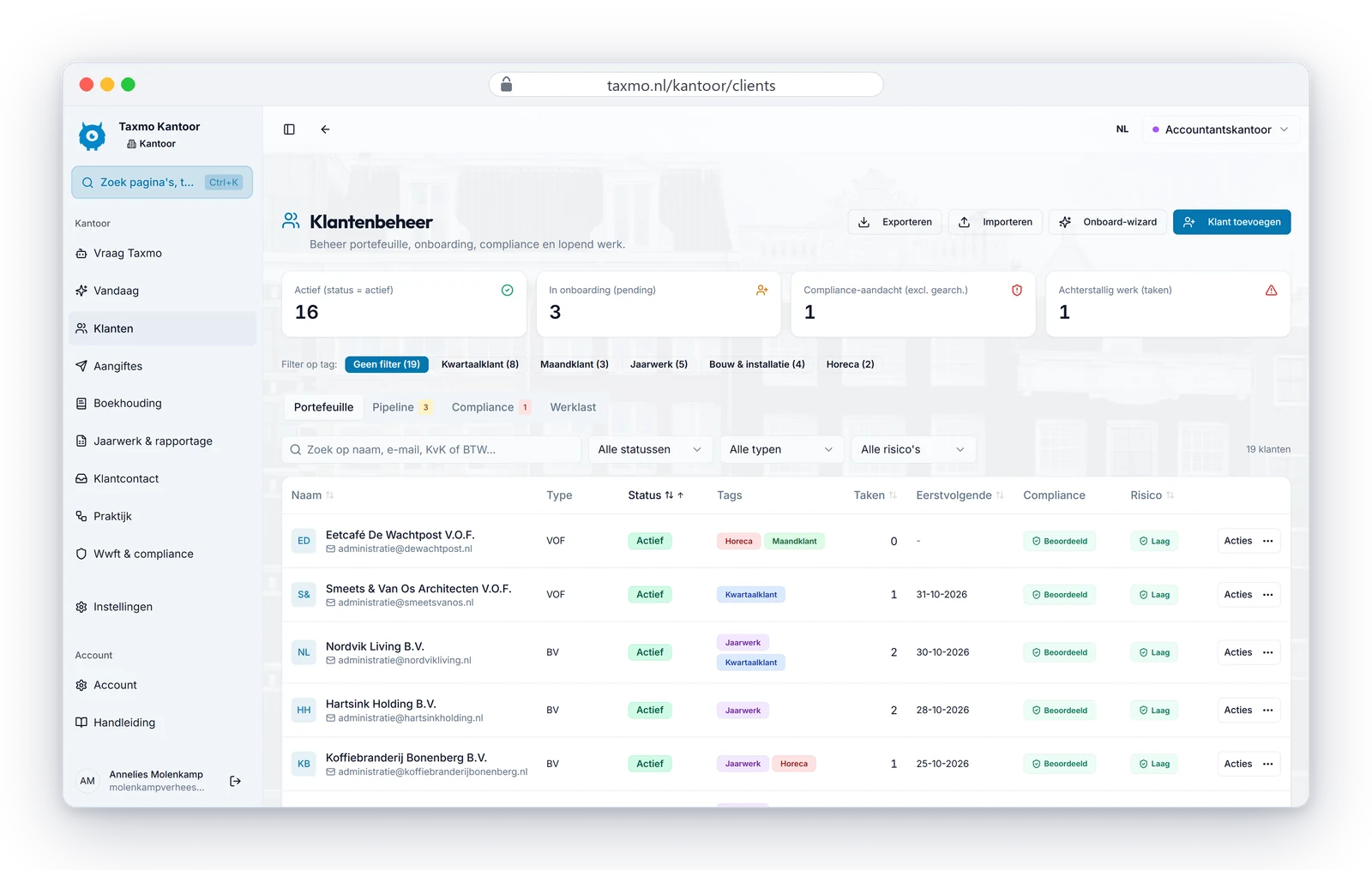
Task: Sort the table by Naam column
Action: (x=312, y=495)
